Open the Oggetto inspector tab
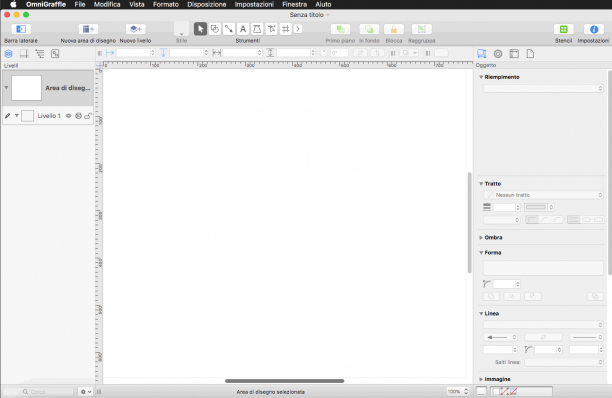 tap(482, 54)
